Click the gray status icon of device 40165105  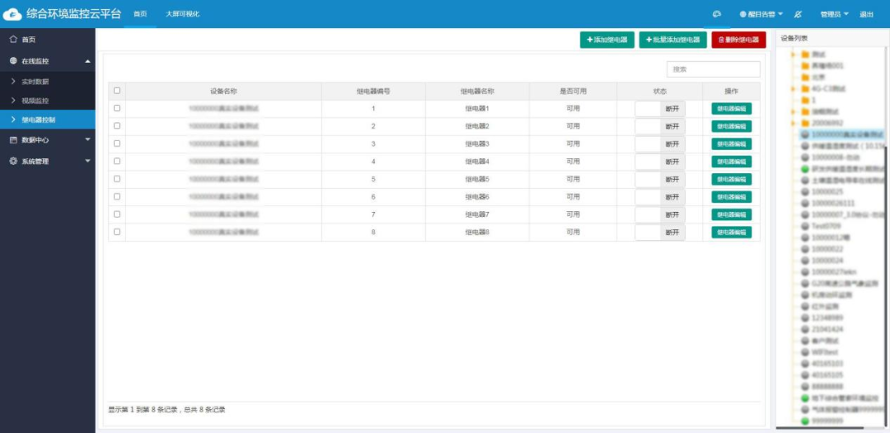[x=804, y=375]
